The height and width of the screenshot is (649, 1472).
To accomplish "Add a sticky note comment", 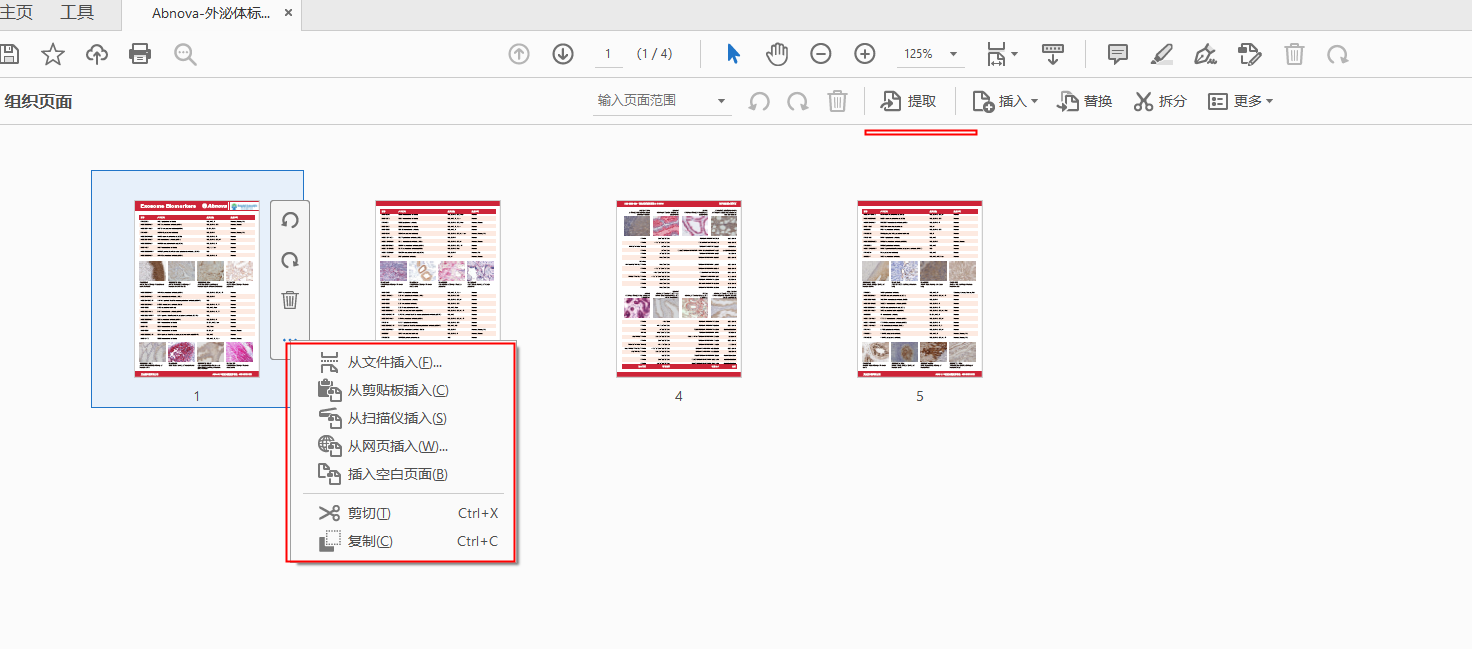I will (x=1118, y=54).
